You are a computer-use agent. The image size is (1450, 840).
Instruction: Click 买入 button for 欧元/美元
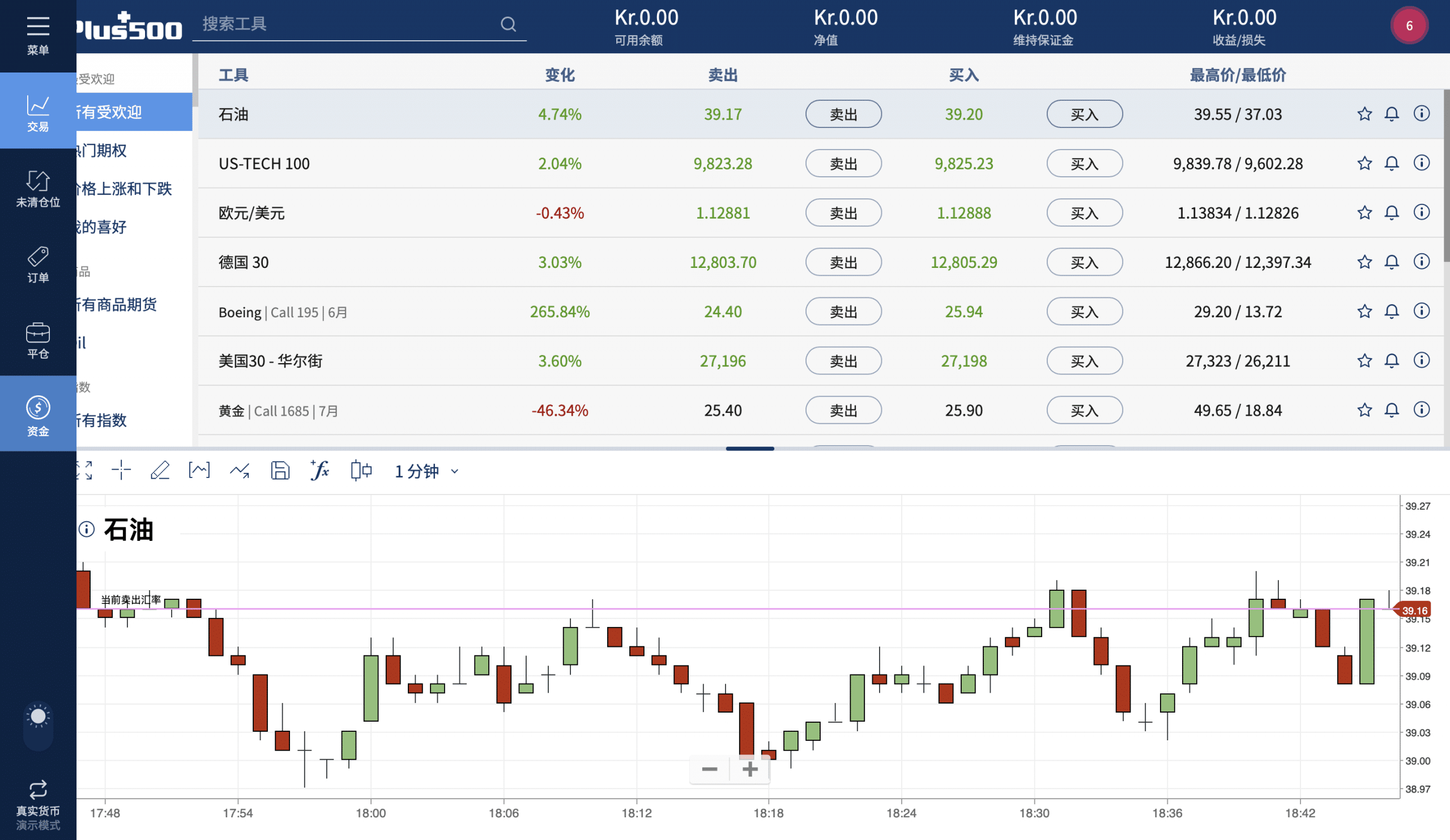click(x=1084, y=213)
